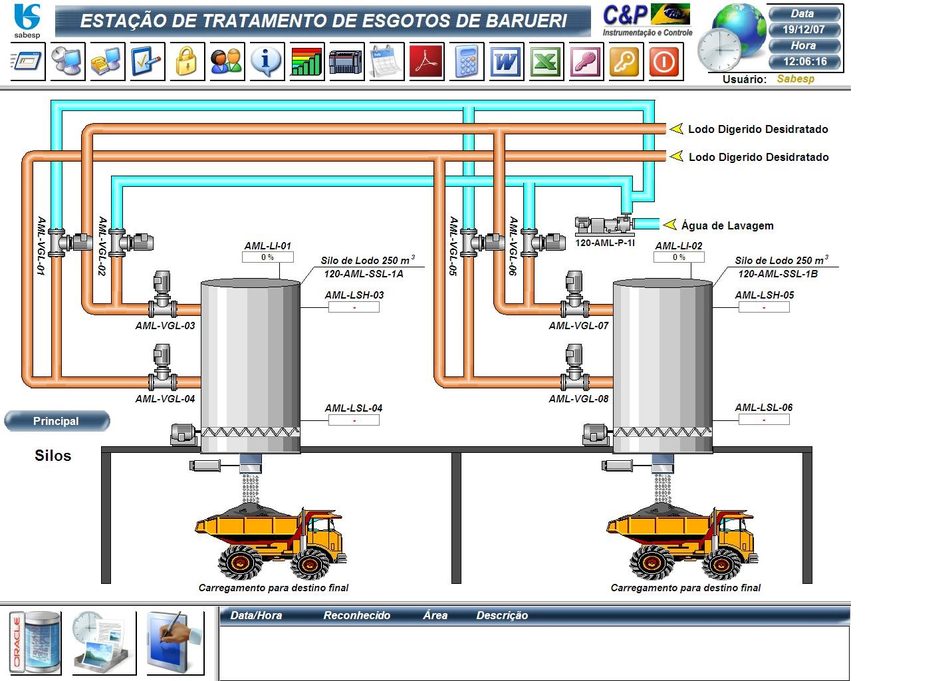The width and height of the screenshot is (952, 681).
Task: Click the screw motor beside silo 1A
Action: 184,435
